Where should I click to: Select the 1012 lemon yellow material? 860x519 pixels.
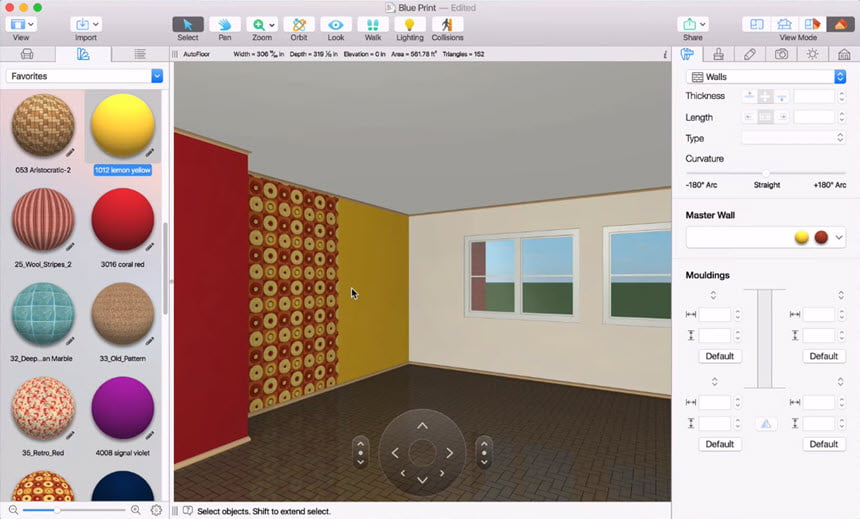pyautogui.click(x=122, y=126)
